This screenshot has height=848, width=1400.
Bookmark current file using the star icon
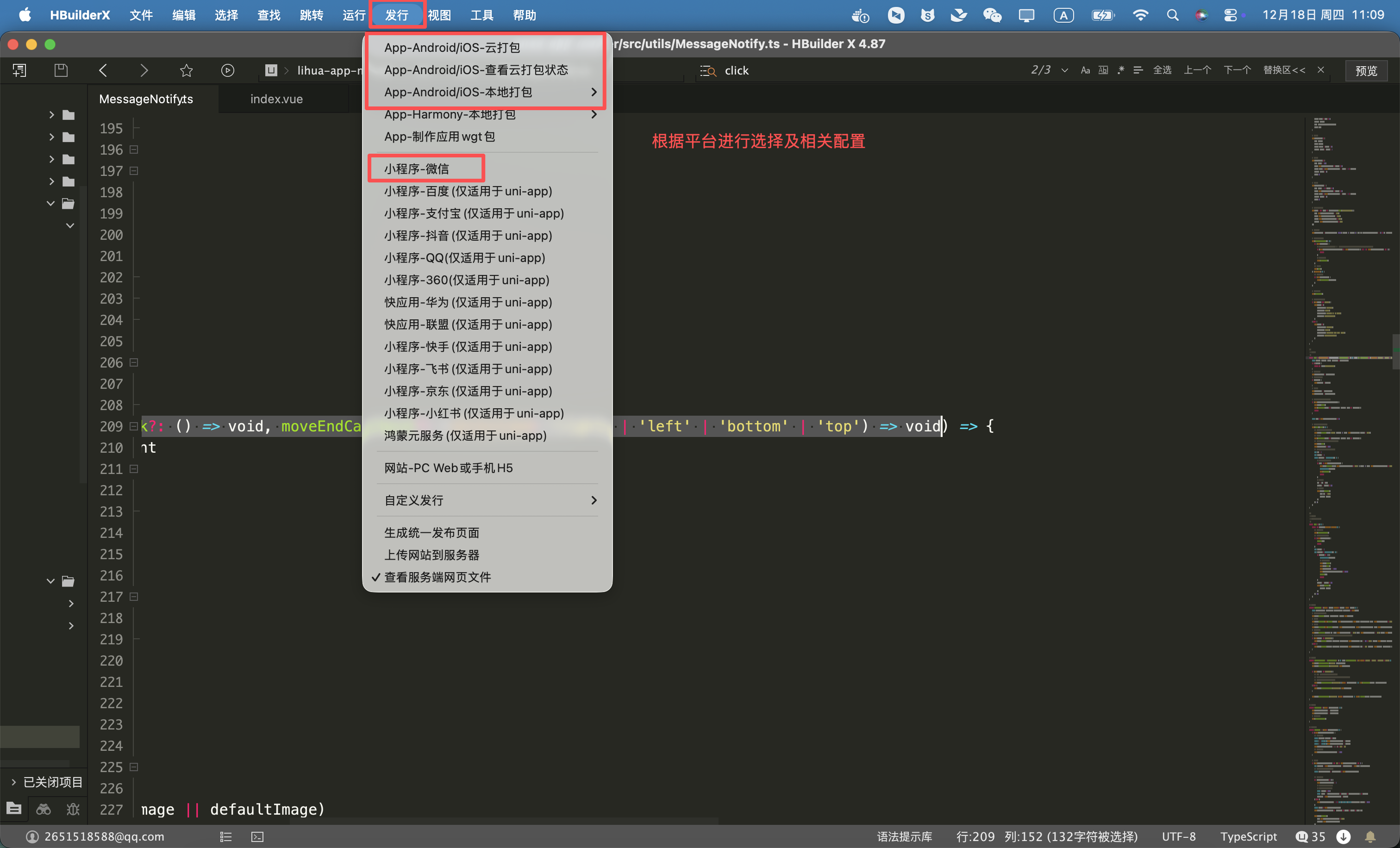(x=187, y=70)
